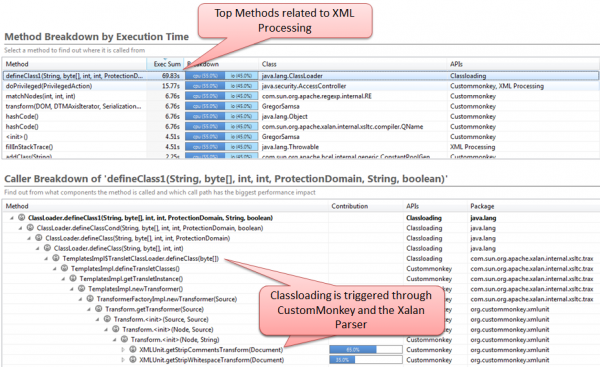Click cpu/io breakdown bar of defineClass1 row

pyautogui.click(x=222, y=76)
